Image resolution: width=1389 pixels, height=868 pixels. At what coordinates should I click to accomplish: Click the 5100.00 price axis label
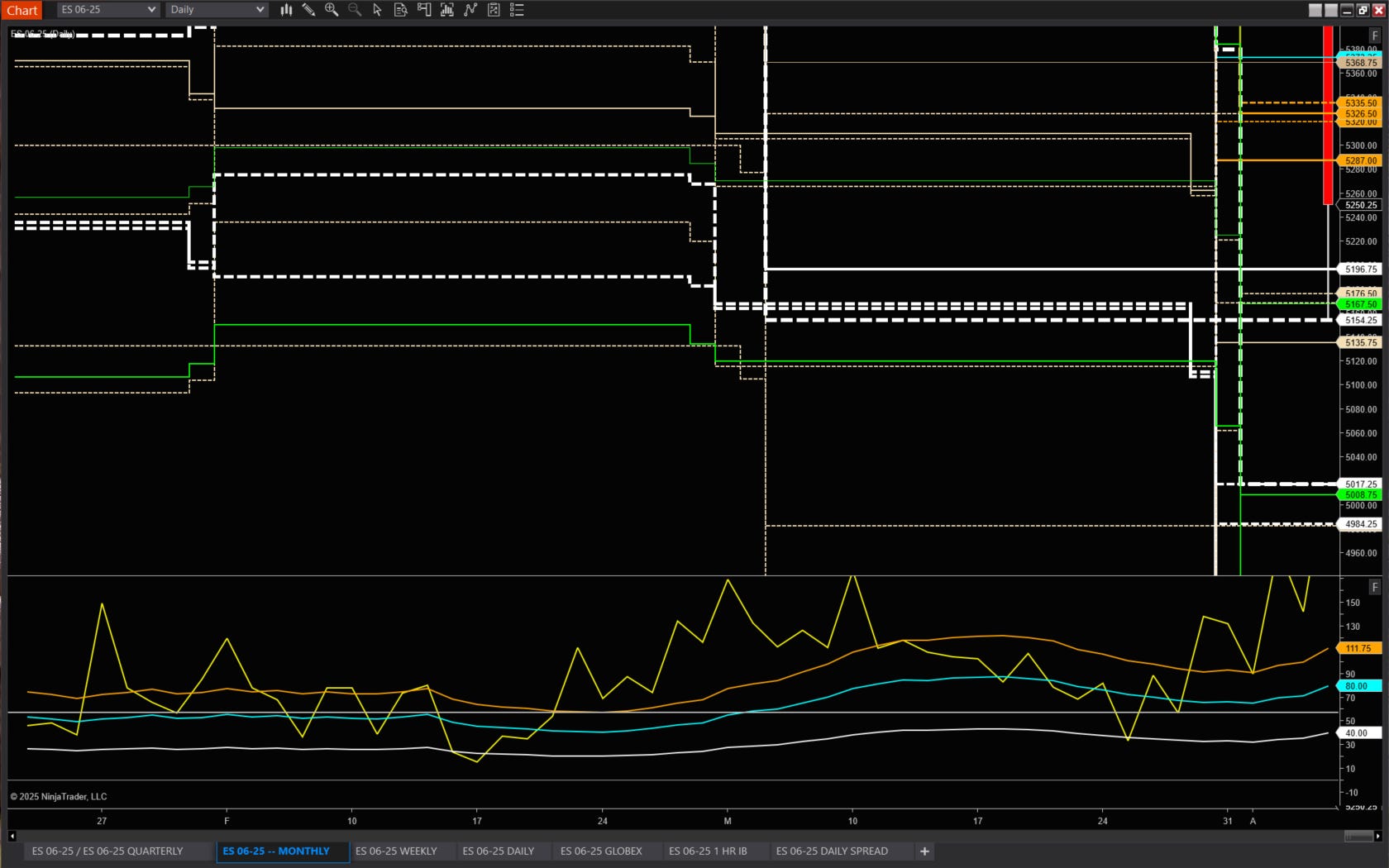1361,385
